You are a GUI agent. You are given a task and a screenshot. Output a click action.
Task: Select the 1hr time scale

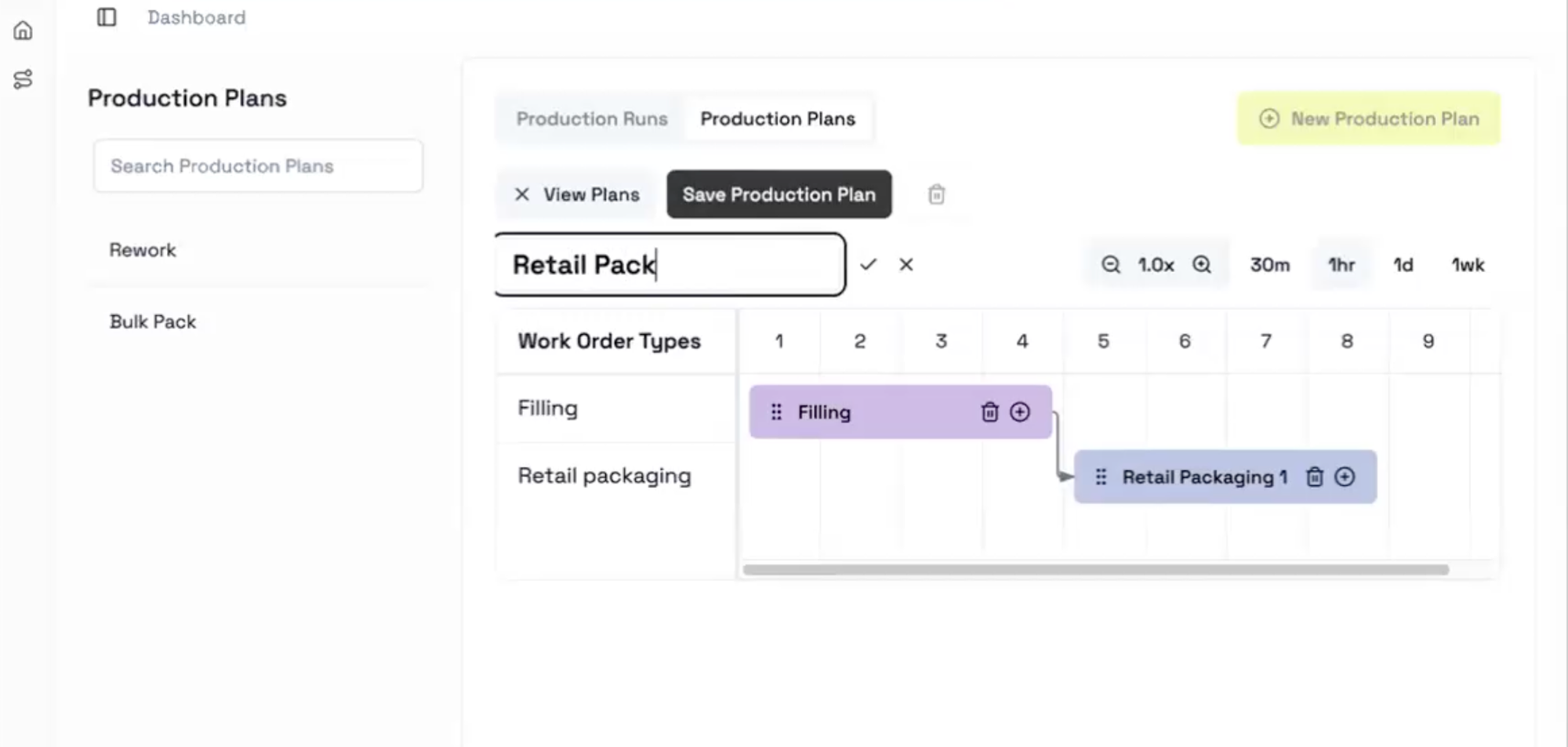click(x=1341, y=265)
